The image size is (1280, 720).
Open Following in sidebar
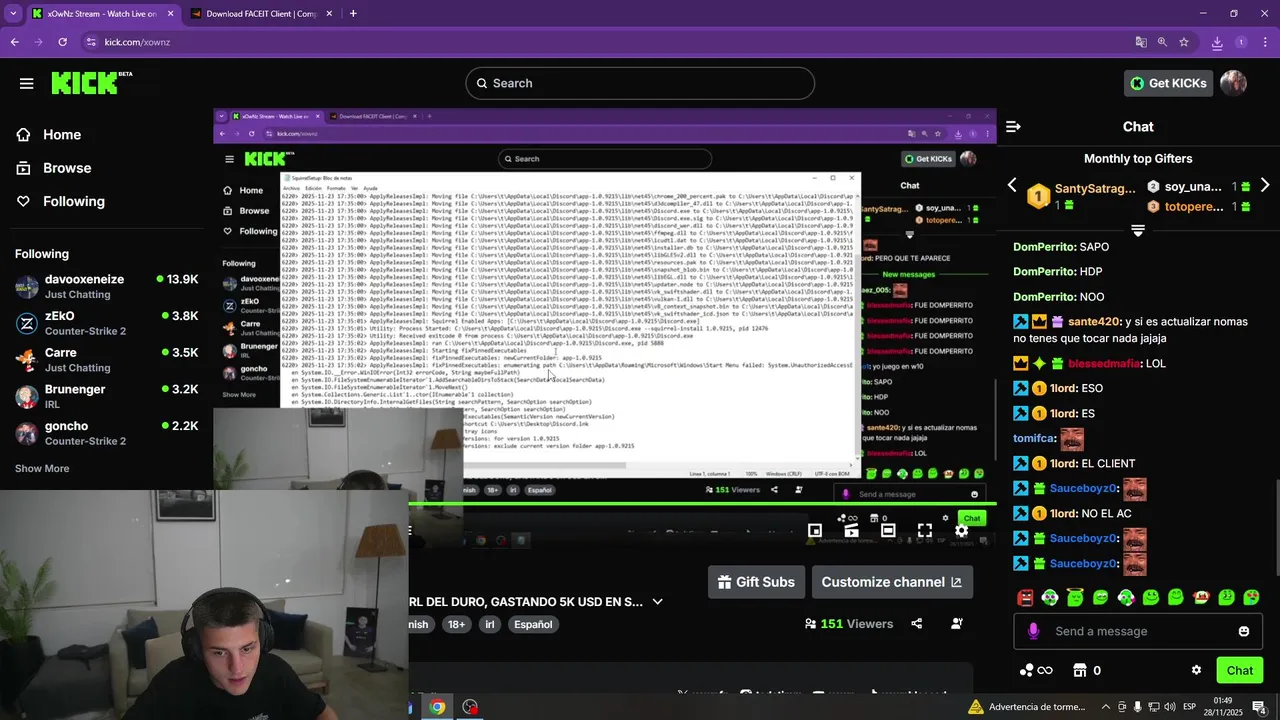click(x=61, y=201)
